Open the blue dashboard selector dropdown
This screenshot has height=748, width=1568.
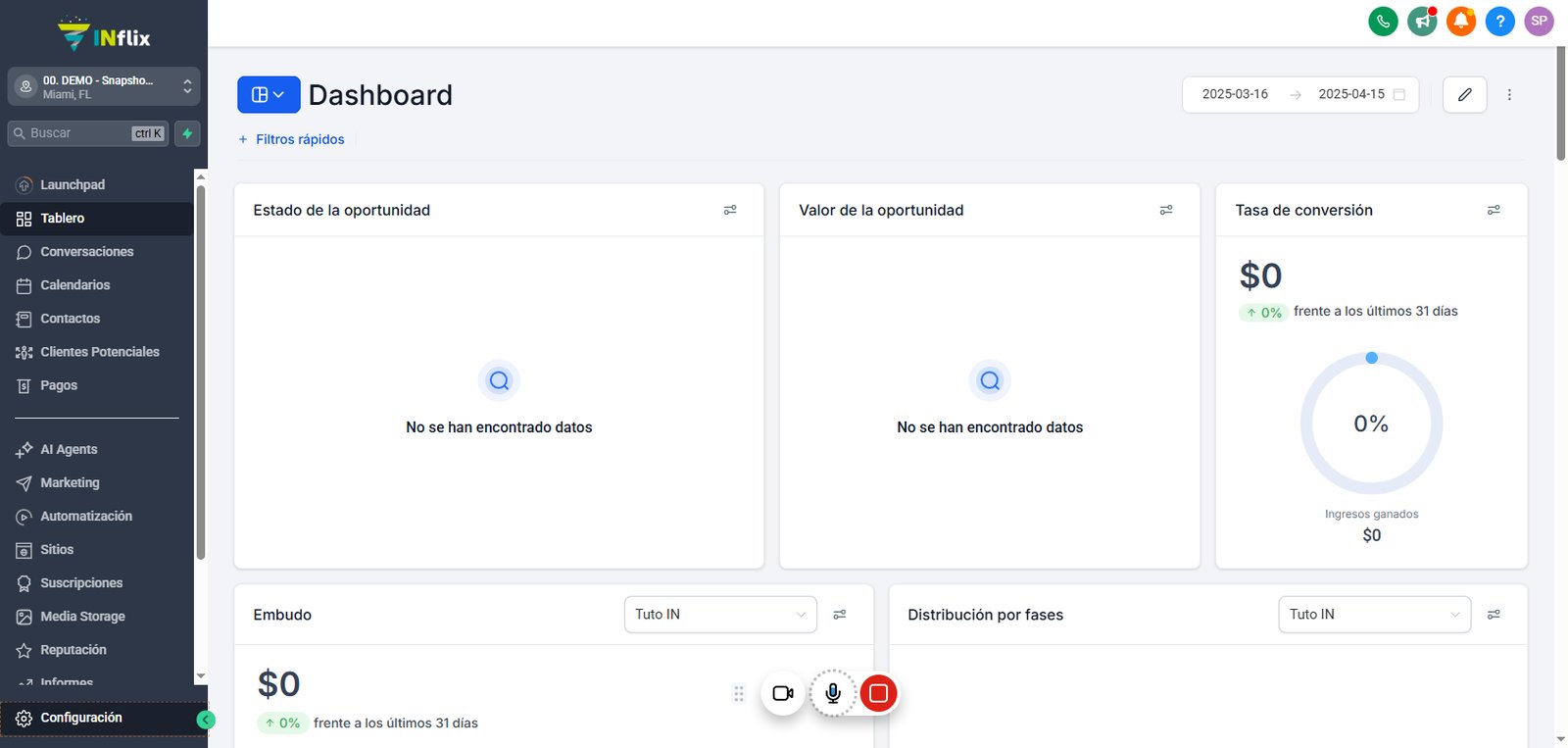(269, 94)
